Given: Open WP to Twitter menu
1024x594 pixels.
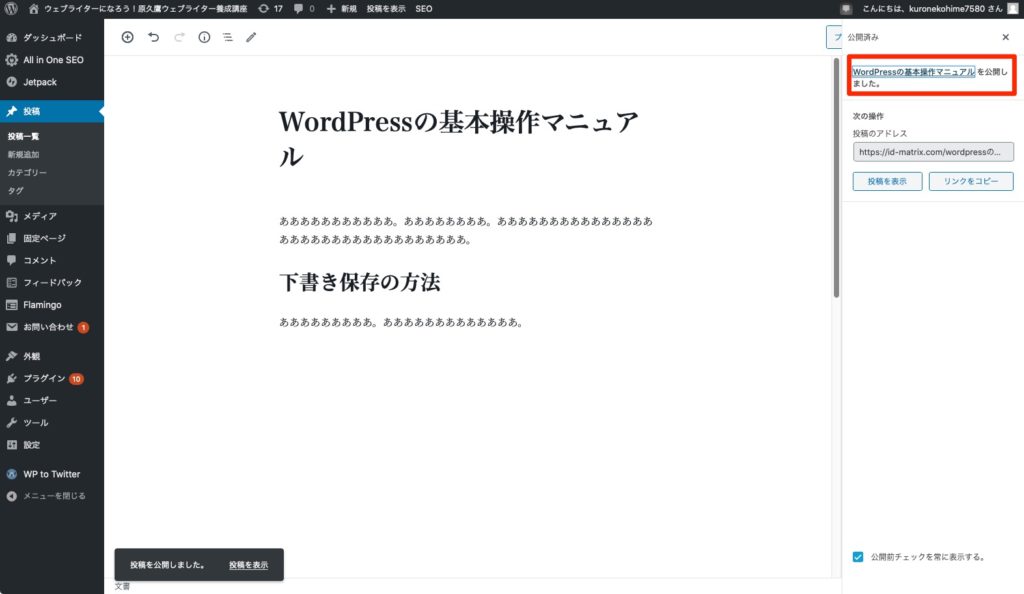Looking at the screenshot, I should tap(52, 474).
